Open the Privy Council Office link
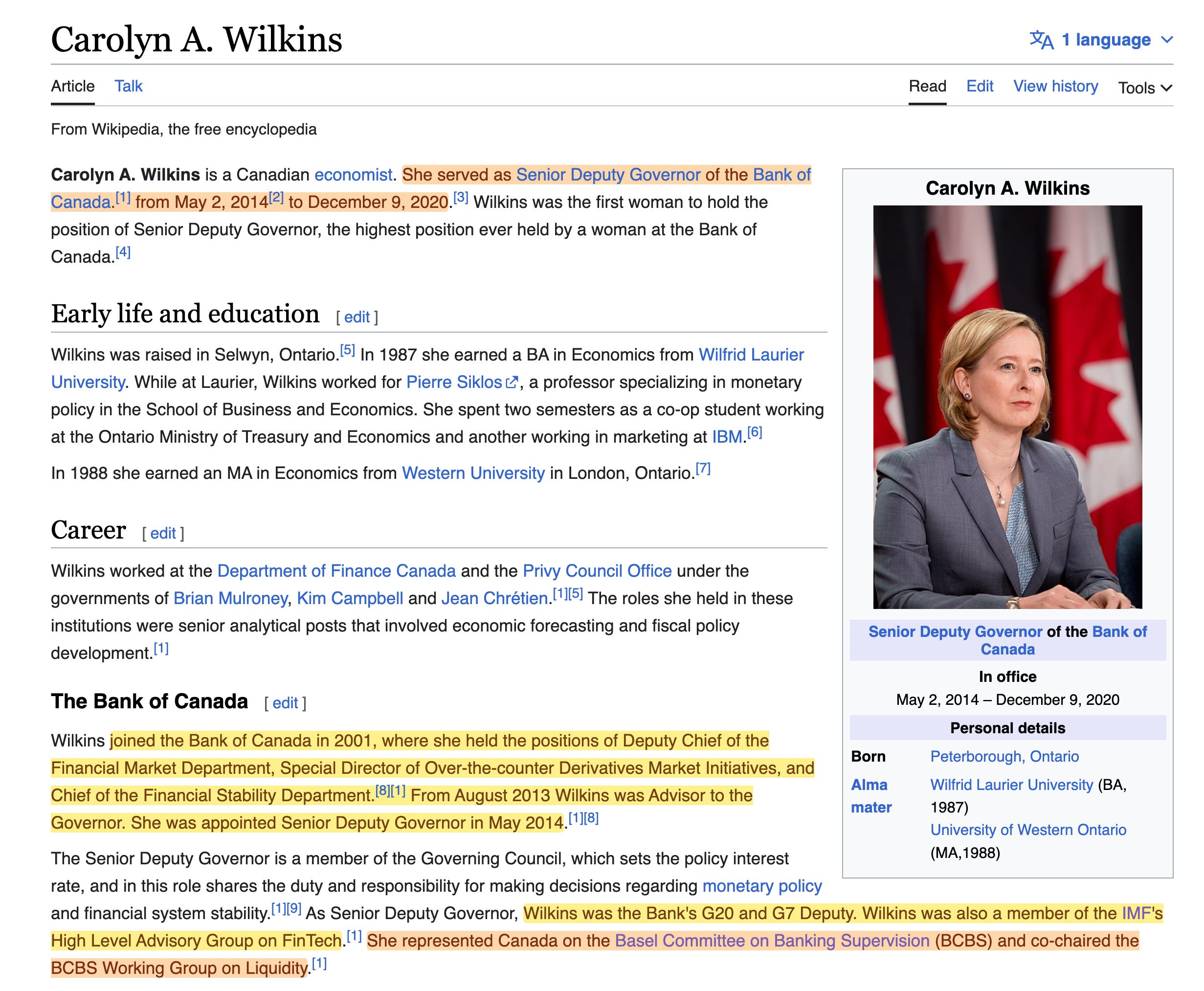 coord(597,571)
